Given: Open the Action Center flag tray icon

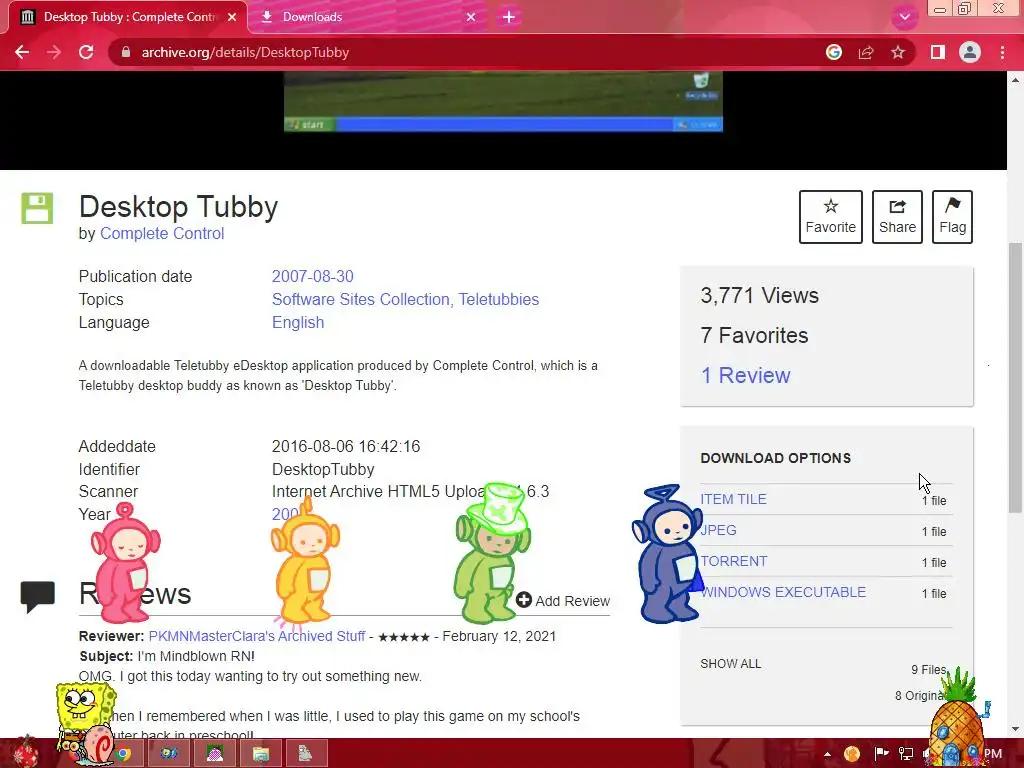Looking at the screenshot, I should tap(880, 754).
